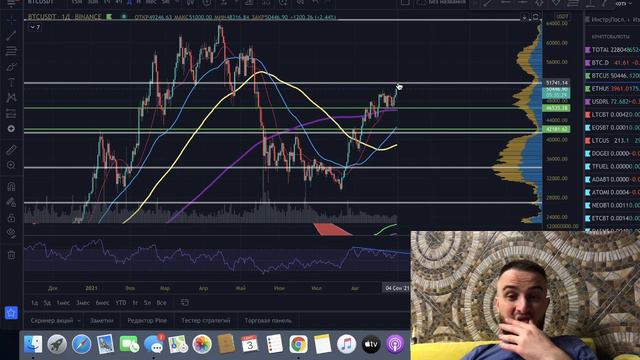Open Messages from the Dock
The height and width of the screenshot is (360, 640).
coord(154,344)
